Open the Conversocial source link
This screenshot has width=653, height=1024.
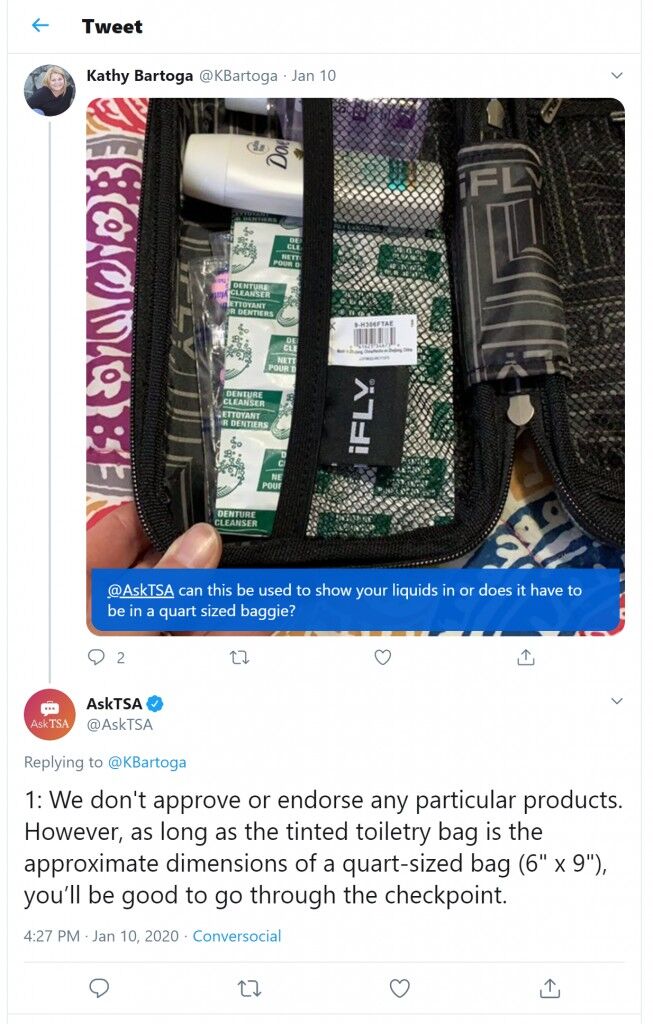coord(237,936)
